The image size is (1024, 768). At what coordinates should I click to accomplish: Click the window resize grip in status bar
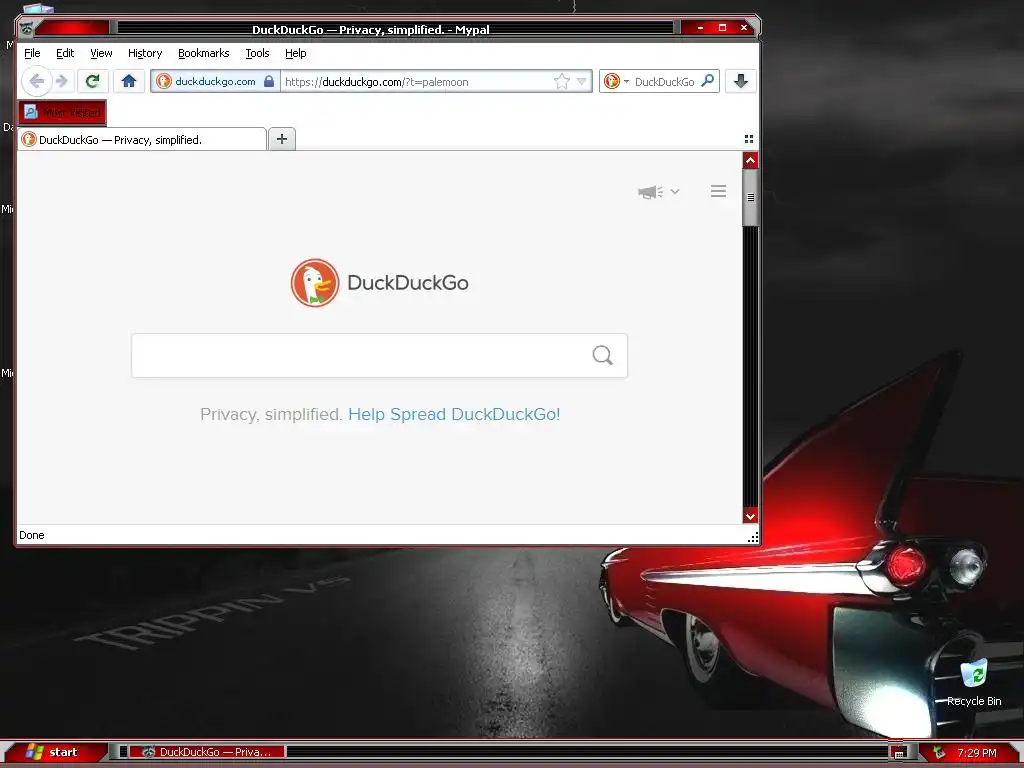click(x=752, y=537)
